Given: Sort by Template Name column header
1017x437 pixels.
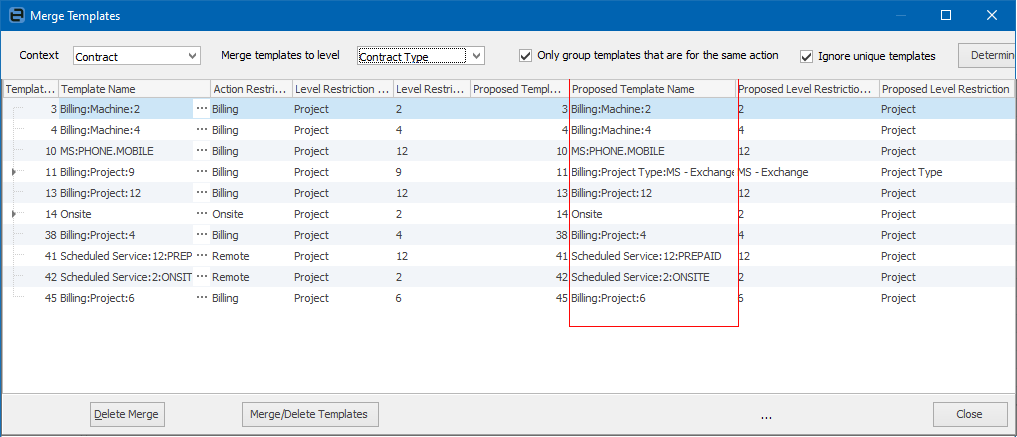Looking at the screenshot, I should coord(134,89).
